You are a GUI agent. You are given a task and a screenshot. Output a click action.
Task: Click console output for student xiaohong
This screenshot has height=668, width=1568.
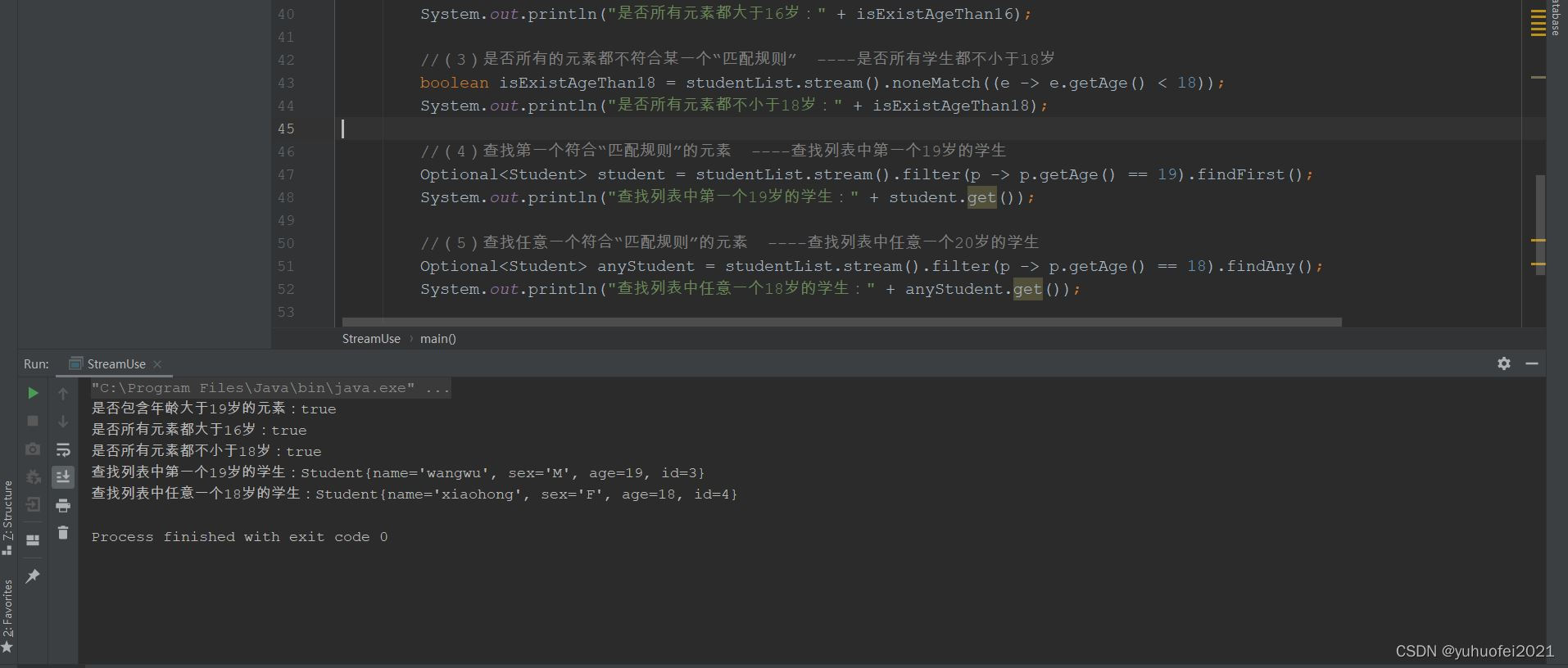tap(415, 494)
